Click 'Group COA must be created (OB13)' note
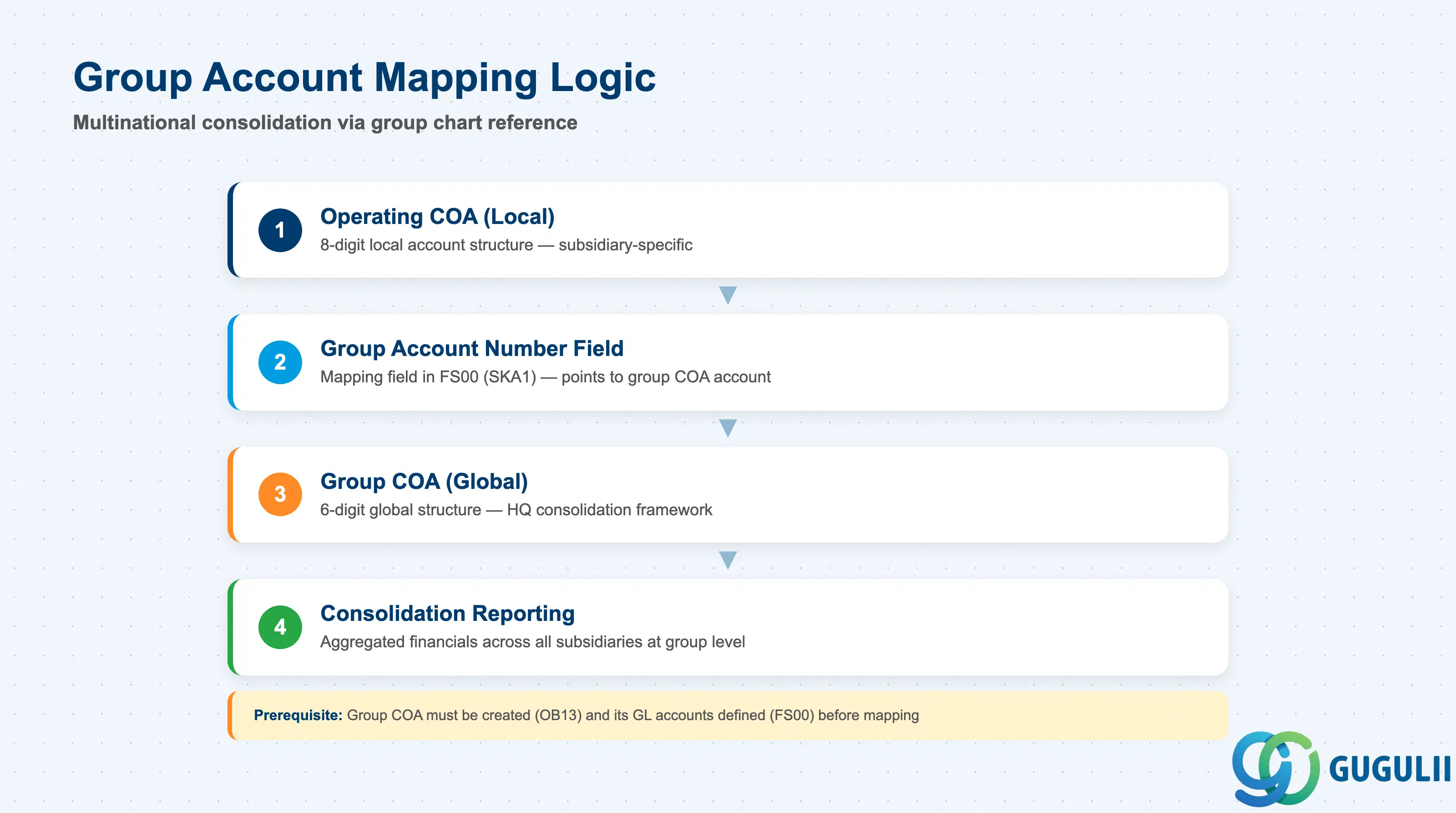Viewport: 1456px width, 813px height. click(632, 715)
